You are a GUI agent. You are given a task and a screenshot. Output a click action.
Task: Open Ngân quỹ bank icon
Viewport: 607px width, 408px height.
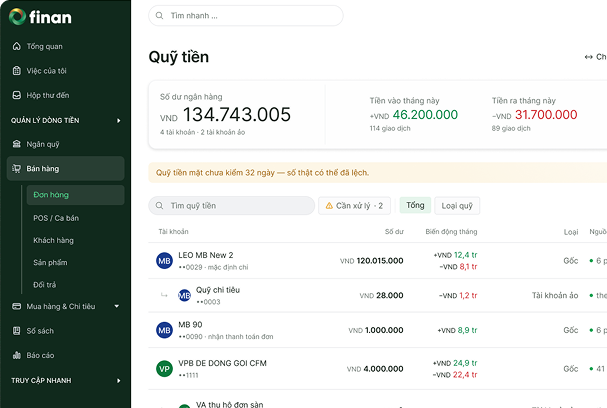[17, 144]
